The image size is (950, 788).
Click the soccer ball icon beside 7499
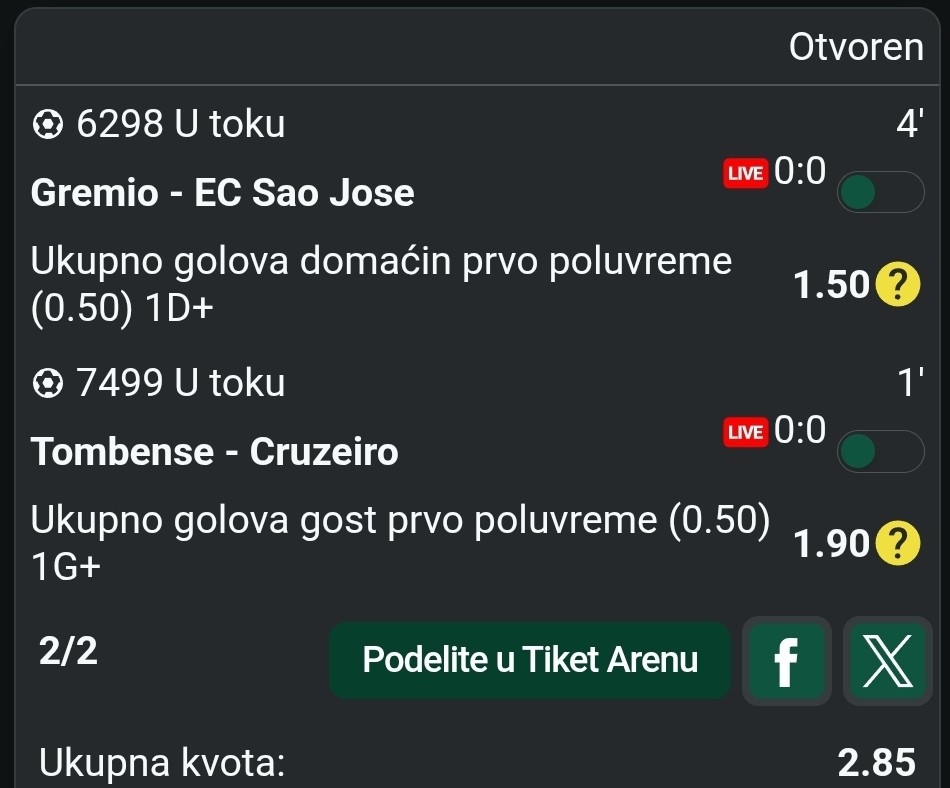pyautogui.click(x=46, y=383)
